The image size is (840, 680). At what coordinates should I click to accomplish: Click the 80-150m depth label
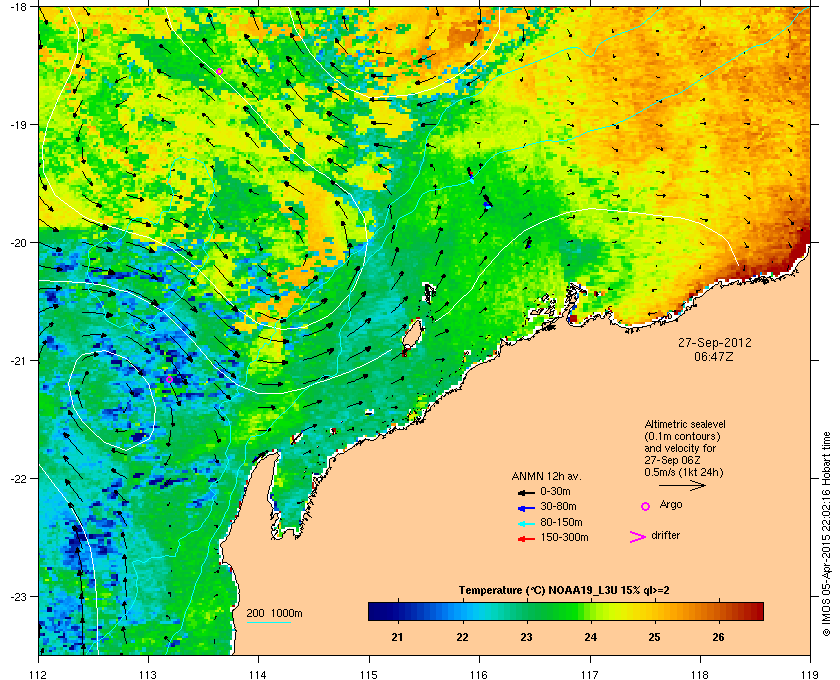point(561,522)
